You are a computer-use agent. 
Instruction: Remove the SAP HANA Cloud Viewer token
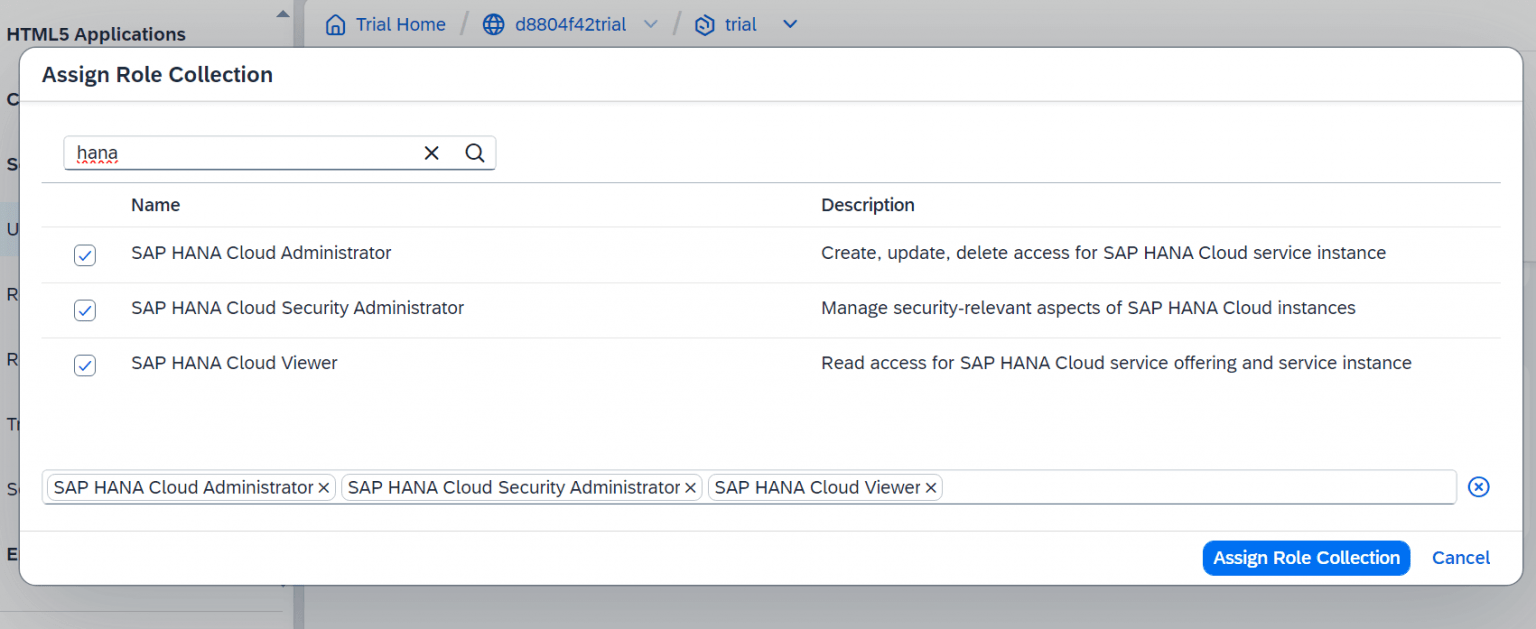930,487
